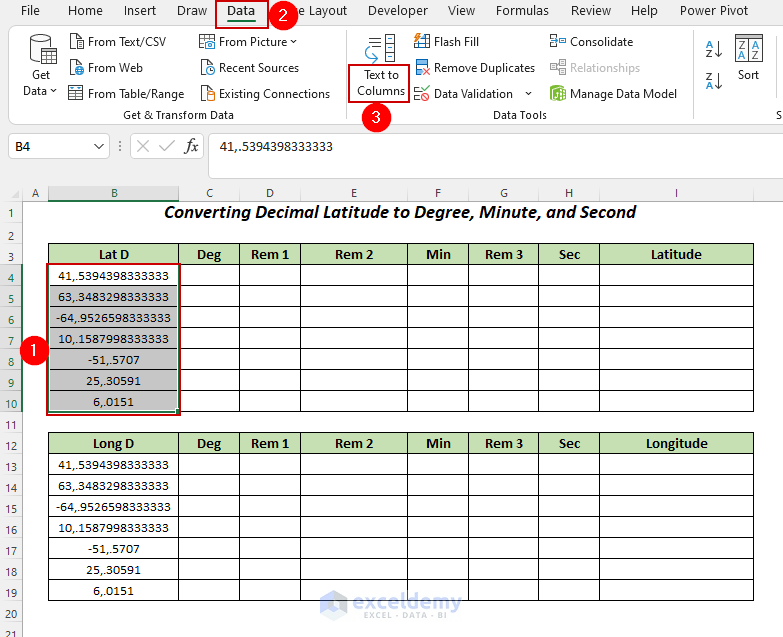Open the Name Box dropdown
Screen dimensions: 783x637
coord(99,147)
